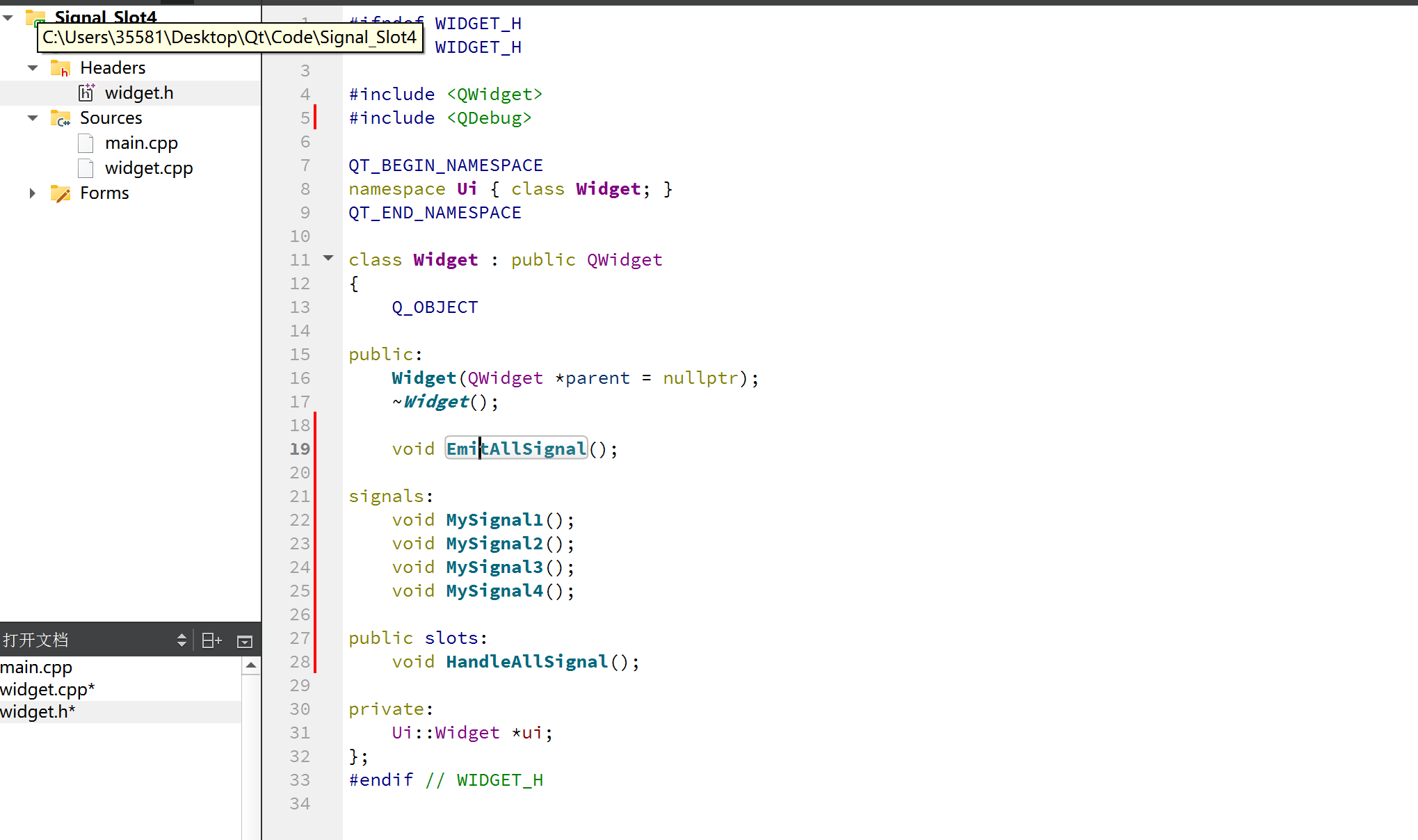Viewport: 1418px width, 840px height.
Task: Collapse the Headers tree node arrow
Action: [x=33, y=68]
